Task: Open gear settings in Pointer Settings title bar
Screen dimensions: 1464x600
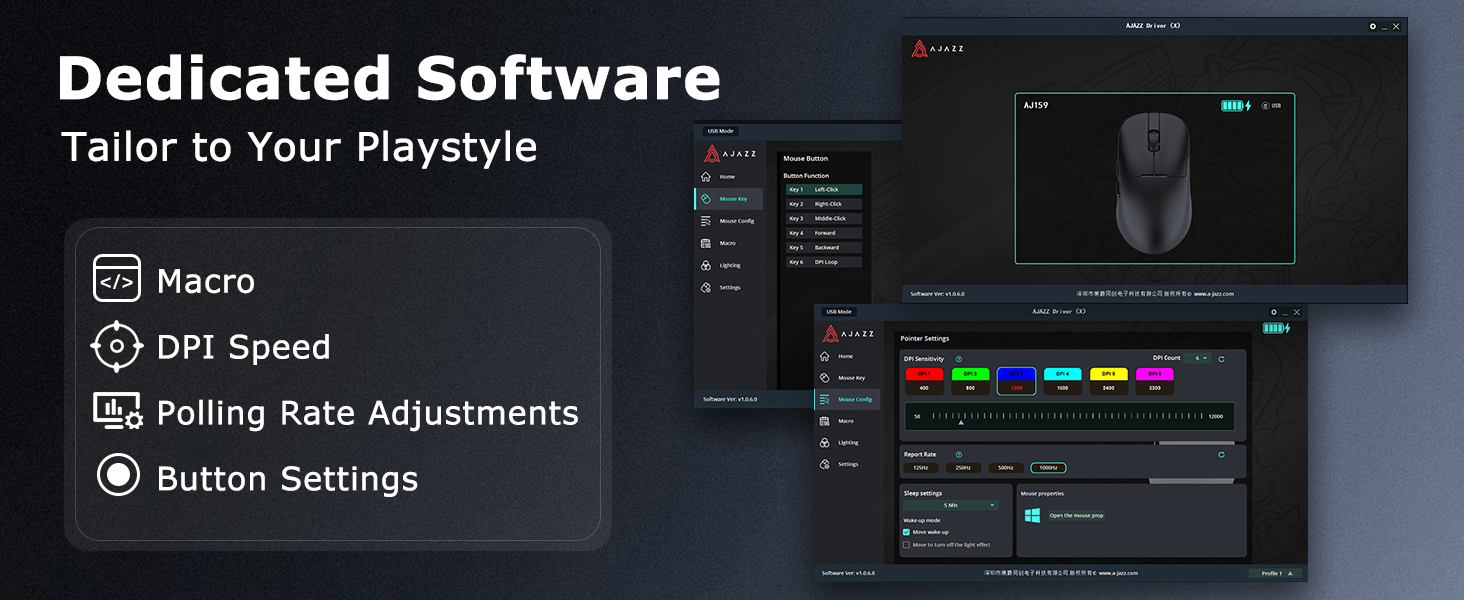Action: [x=1273, y=312]
